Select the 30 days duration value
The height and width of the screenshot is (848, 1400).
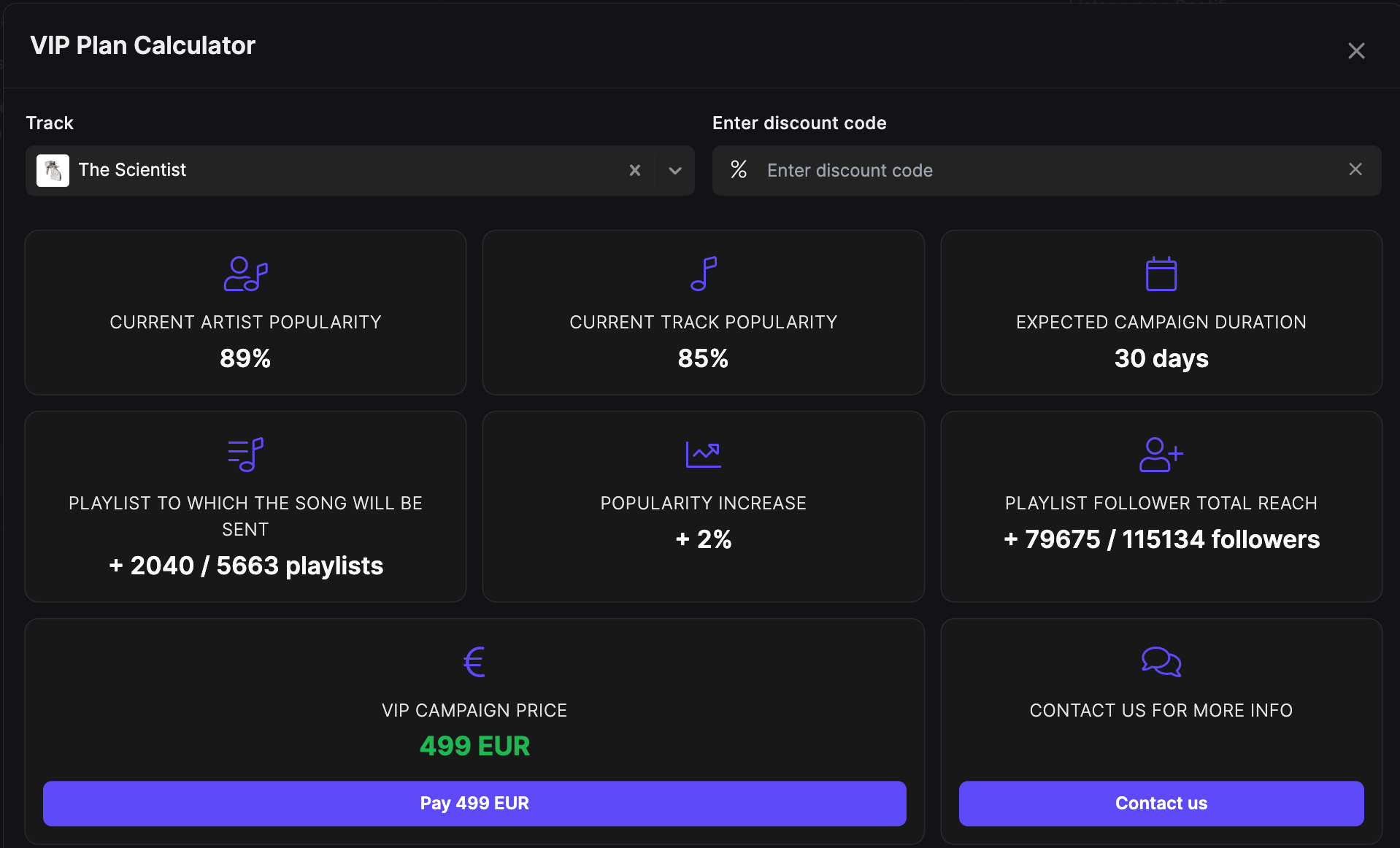1161,358
